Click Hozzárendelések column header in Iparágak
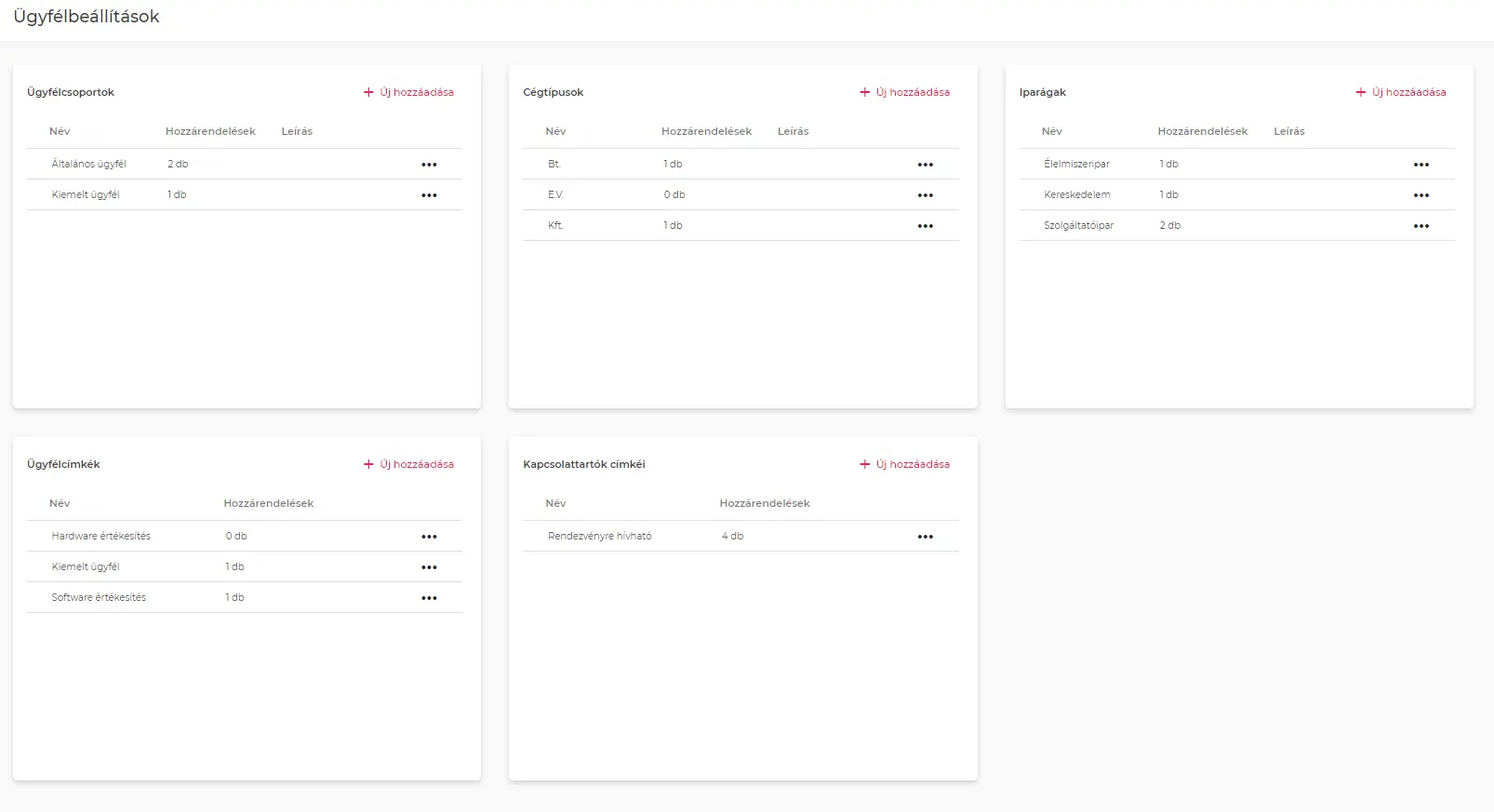Screen dimensions: 1494x812 coord(1202,131)
